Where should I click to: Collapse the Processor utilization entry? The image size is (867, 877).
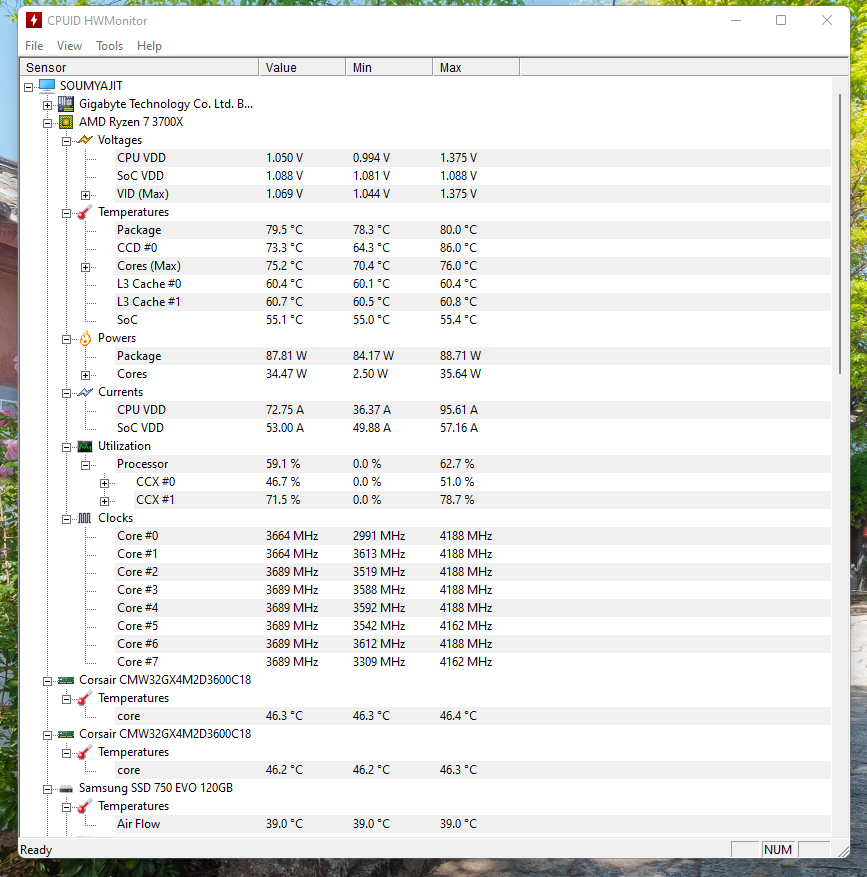tap(86, 465)
